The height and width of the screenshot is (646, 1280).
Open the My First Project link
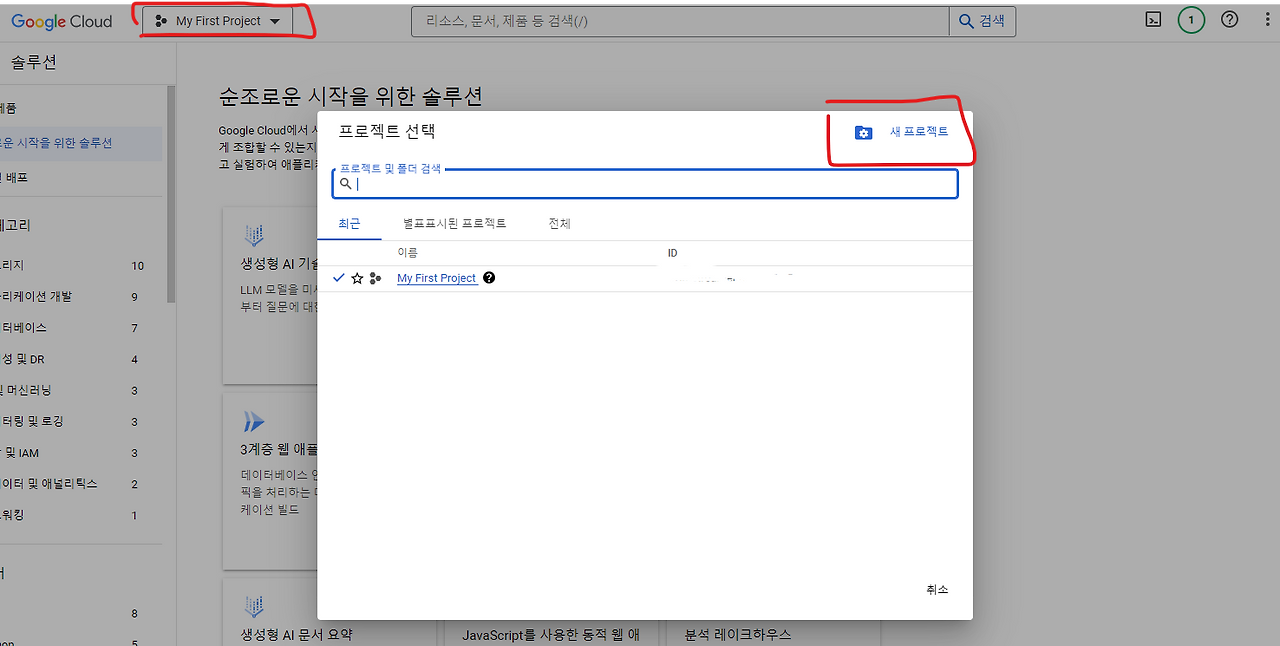pyautogui.click(x=436, y=278)
